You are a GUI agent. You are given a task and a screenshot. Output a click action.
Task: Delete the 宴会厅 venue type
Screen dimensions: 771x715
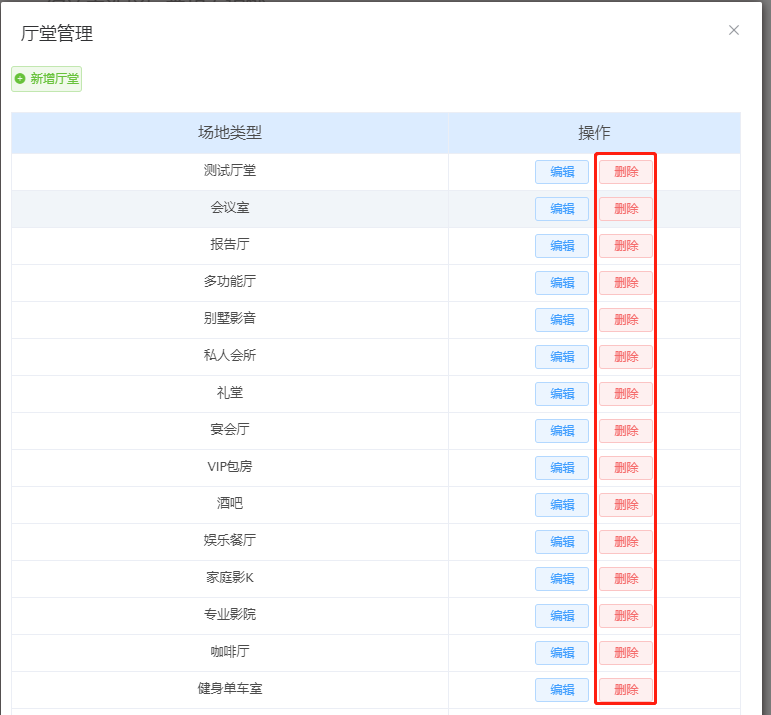pyautogui.click(x=626, y=431)
